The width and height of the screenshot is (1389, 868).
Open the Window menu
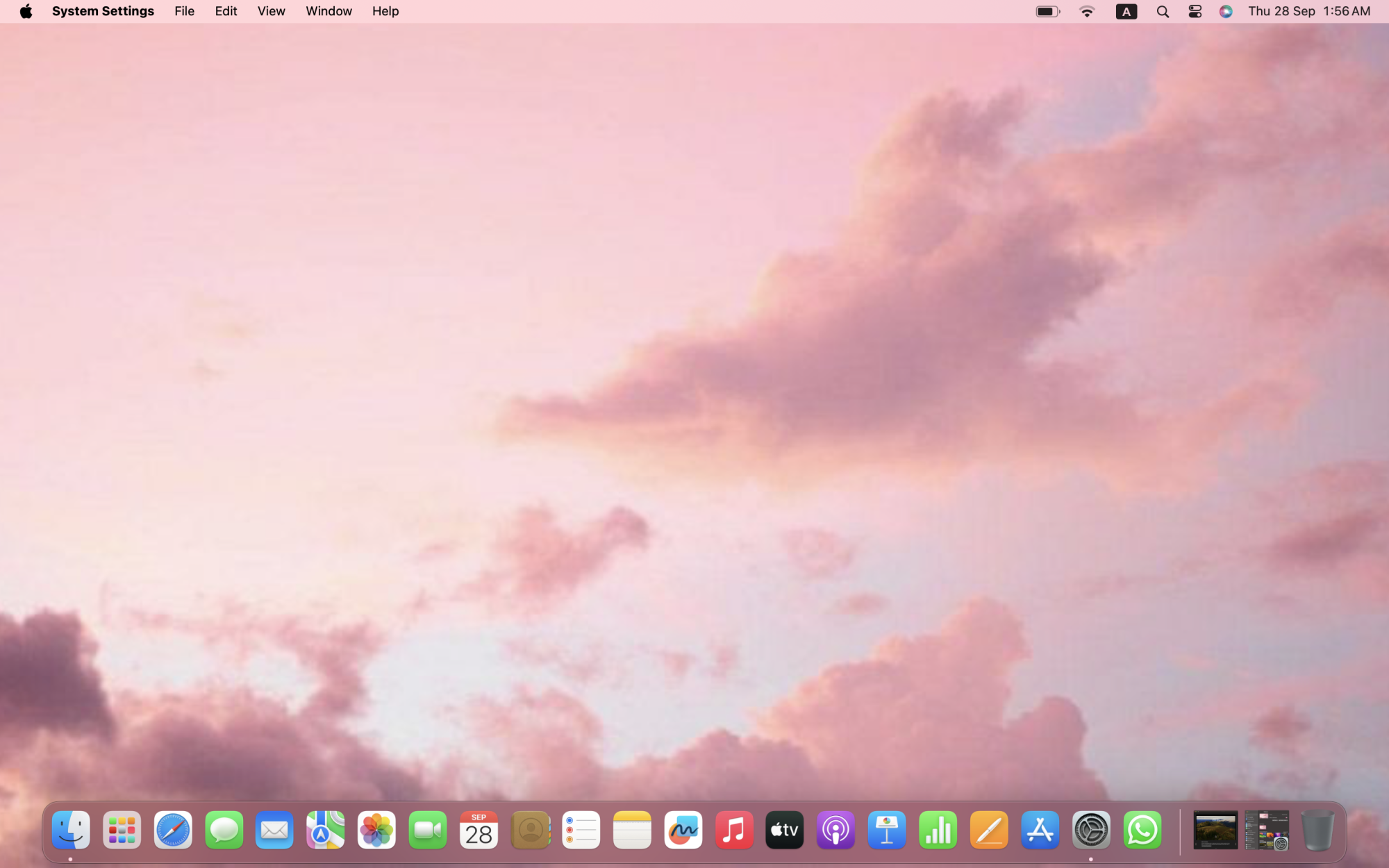(x=328, y=11)
